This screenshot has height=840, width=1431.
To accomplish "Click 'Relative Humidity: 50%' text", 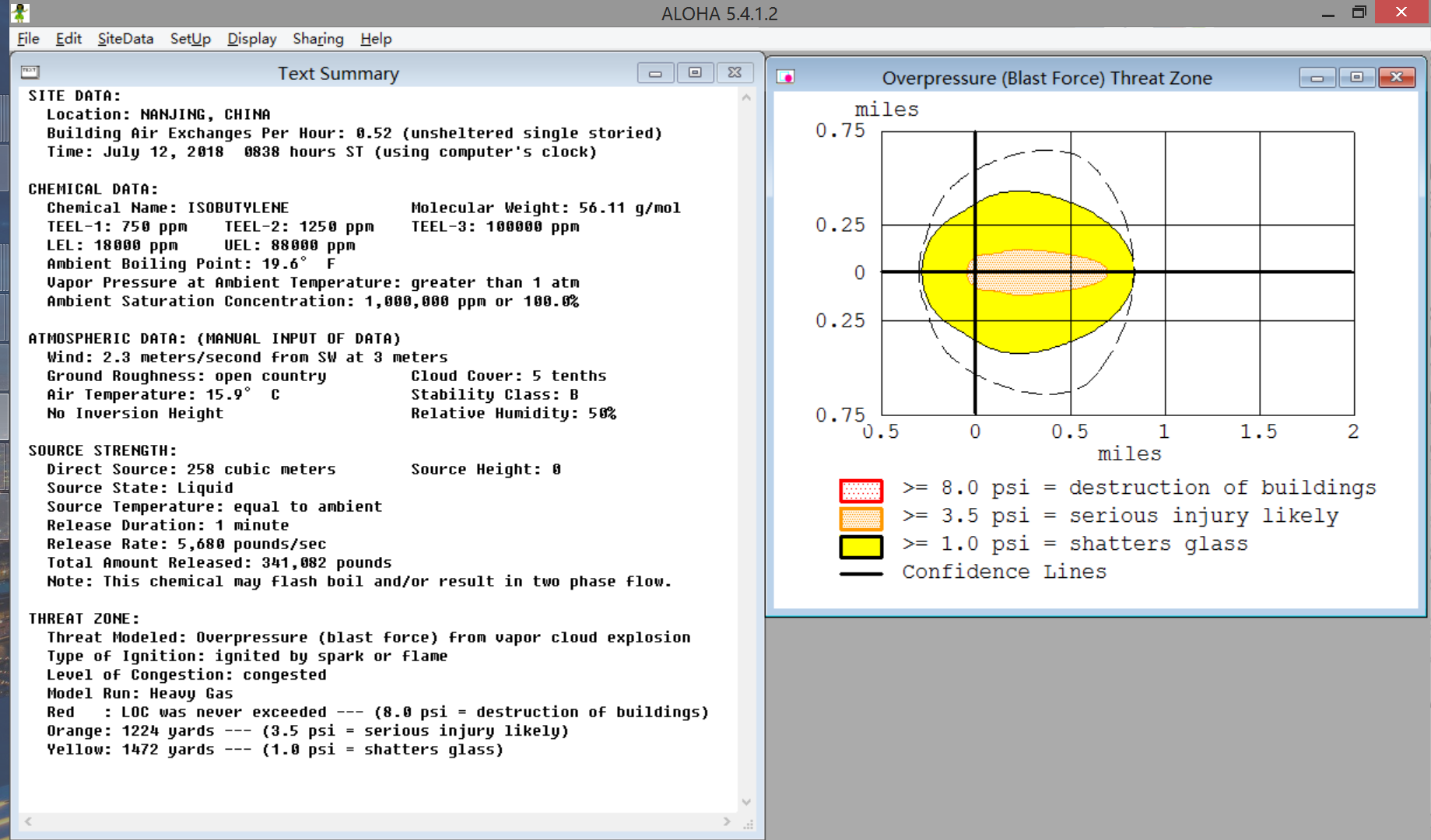I will tap(514, 413).
